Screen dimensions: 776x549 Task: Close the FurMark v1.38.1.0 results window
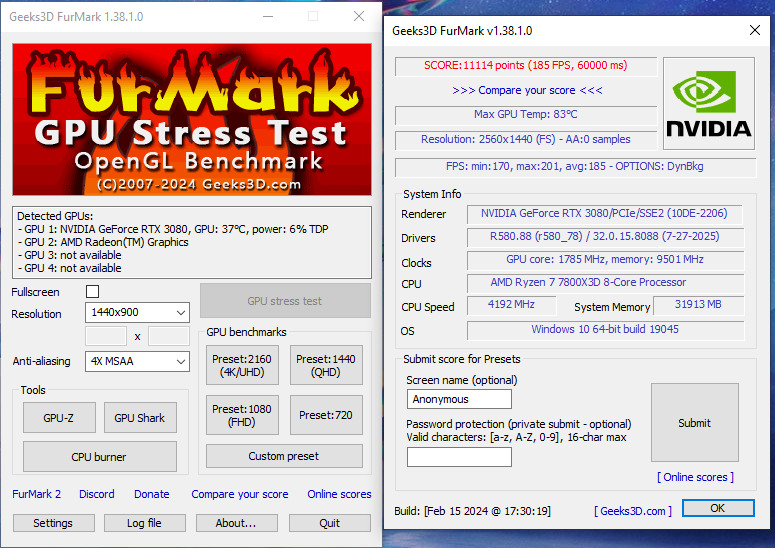(x=755, y=30)
